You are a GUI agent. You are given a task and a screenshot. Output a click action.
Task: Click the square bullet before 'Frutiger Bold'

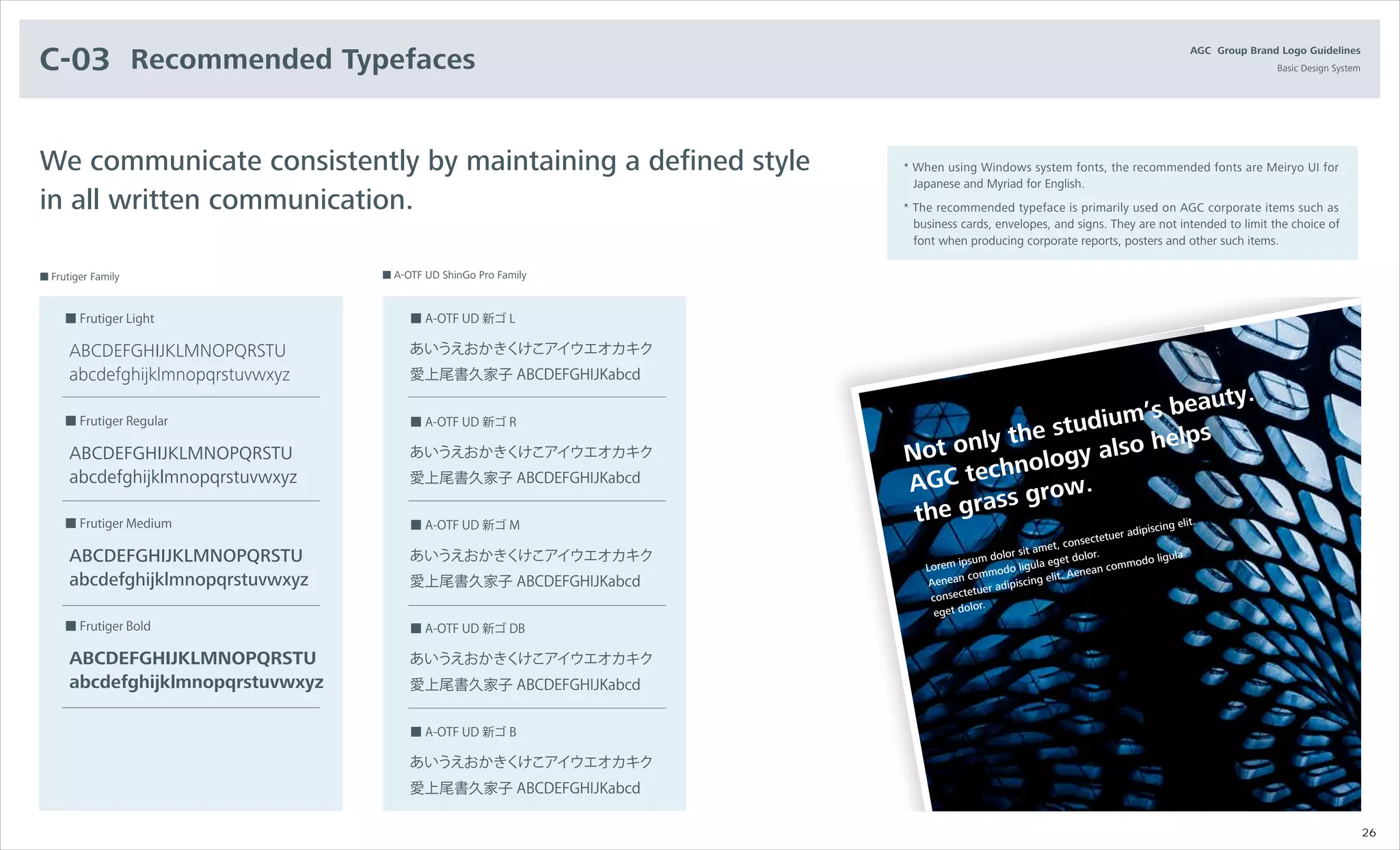[x=70, y=626]
